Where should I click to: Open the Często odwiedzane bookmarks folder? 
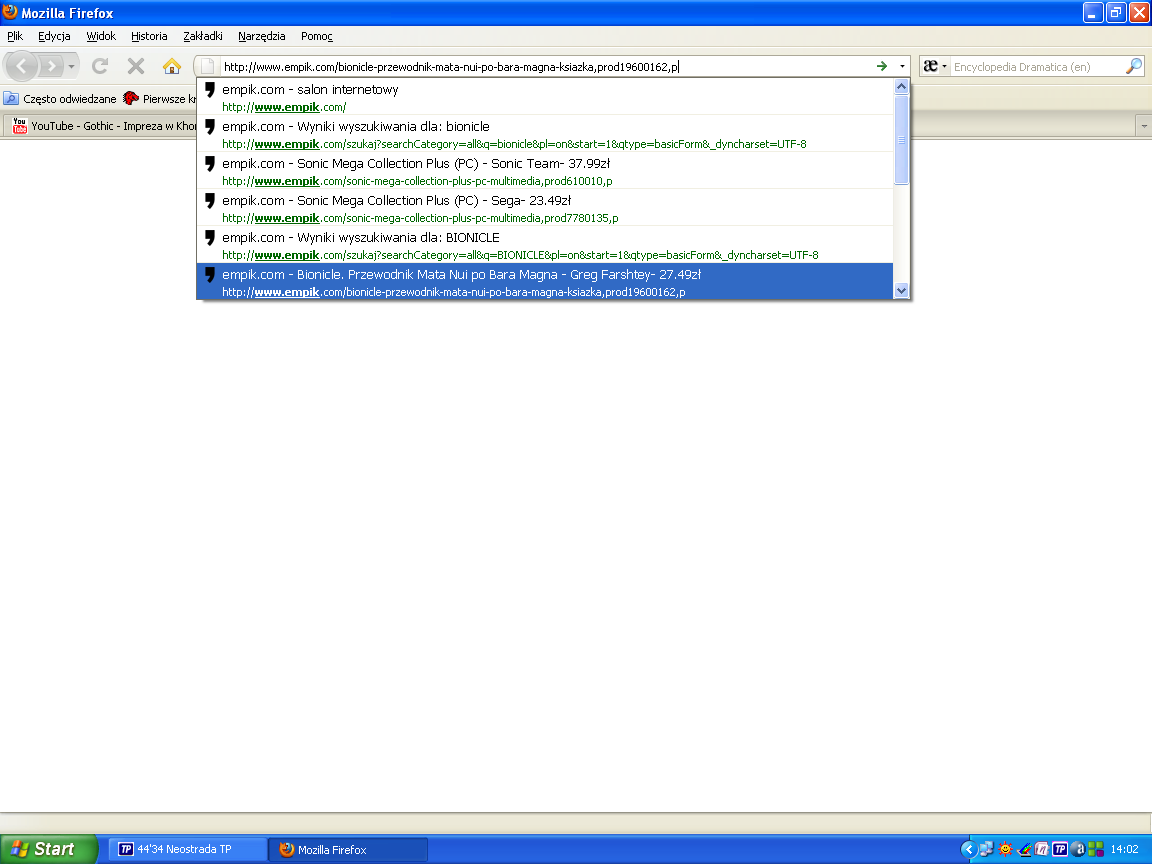click(x=60, y=98)
